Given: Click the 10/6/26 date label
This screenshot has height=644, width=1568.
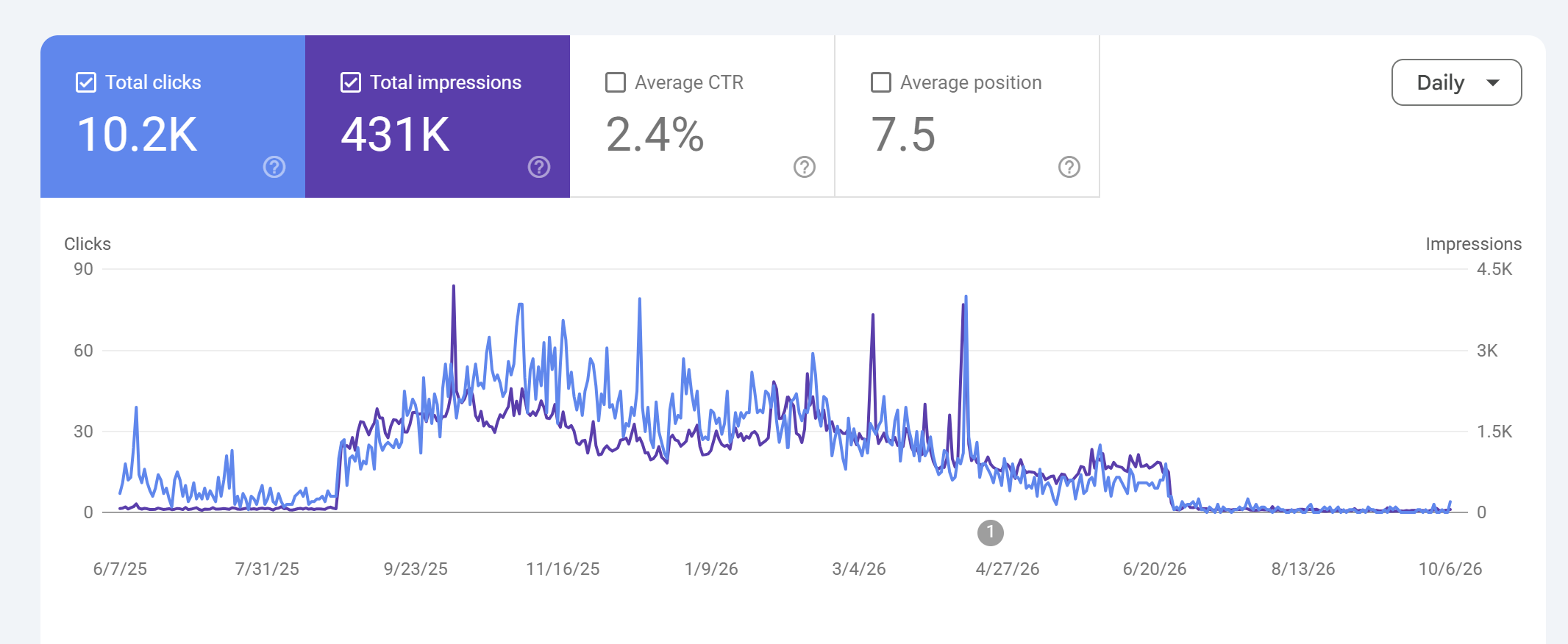Looking at the screenshot, I should [1450, 569].
